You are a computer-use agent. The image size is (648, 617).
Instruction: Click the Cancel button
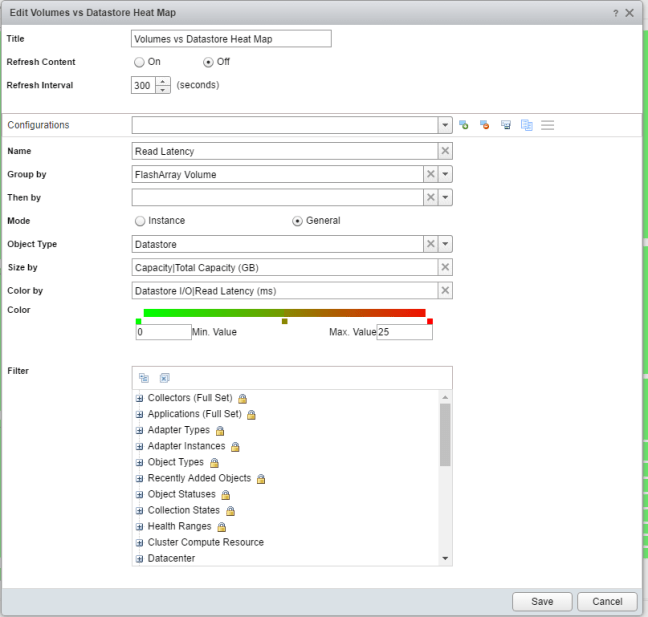(x=607, y=601)
